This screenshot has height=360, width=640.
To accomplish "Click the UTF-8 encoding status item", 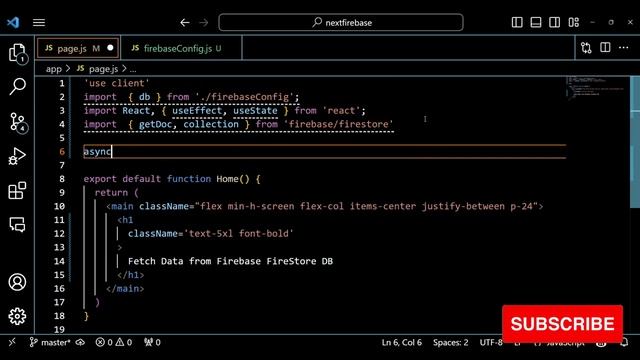I will (491, 342).
